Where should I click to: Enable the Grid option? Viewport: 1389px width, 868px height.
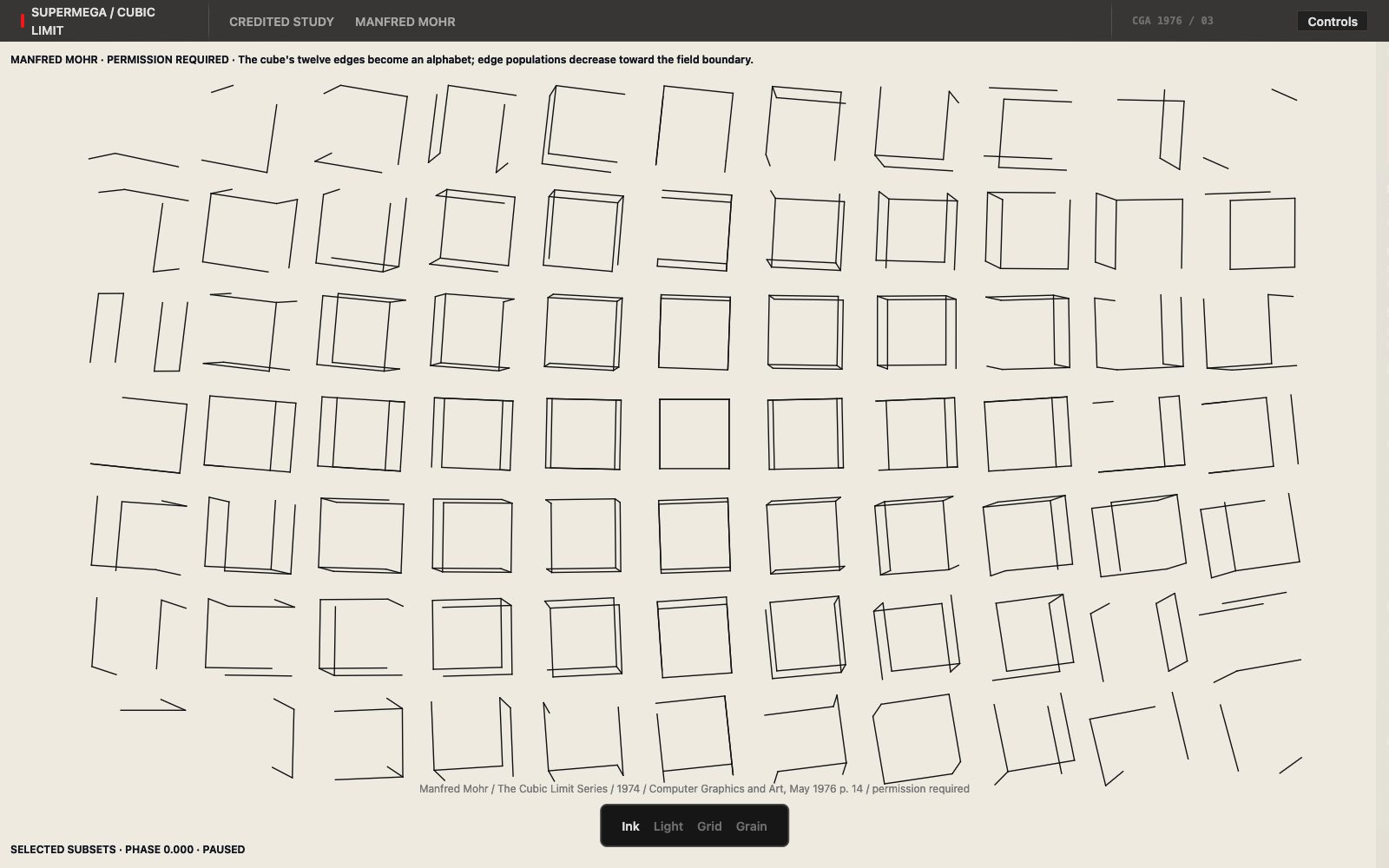(x=709, y=826)
